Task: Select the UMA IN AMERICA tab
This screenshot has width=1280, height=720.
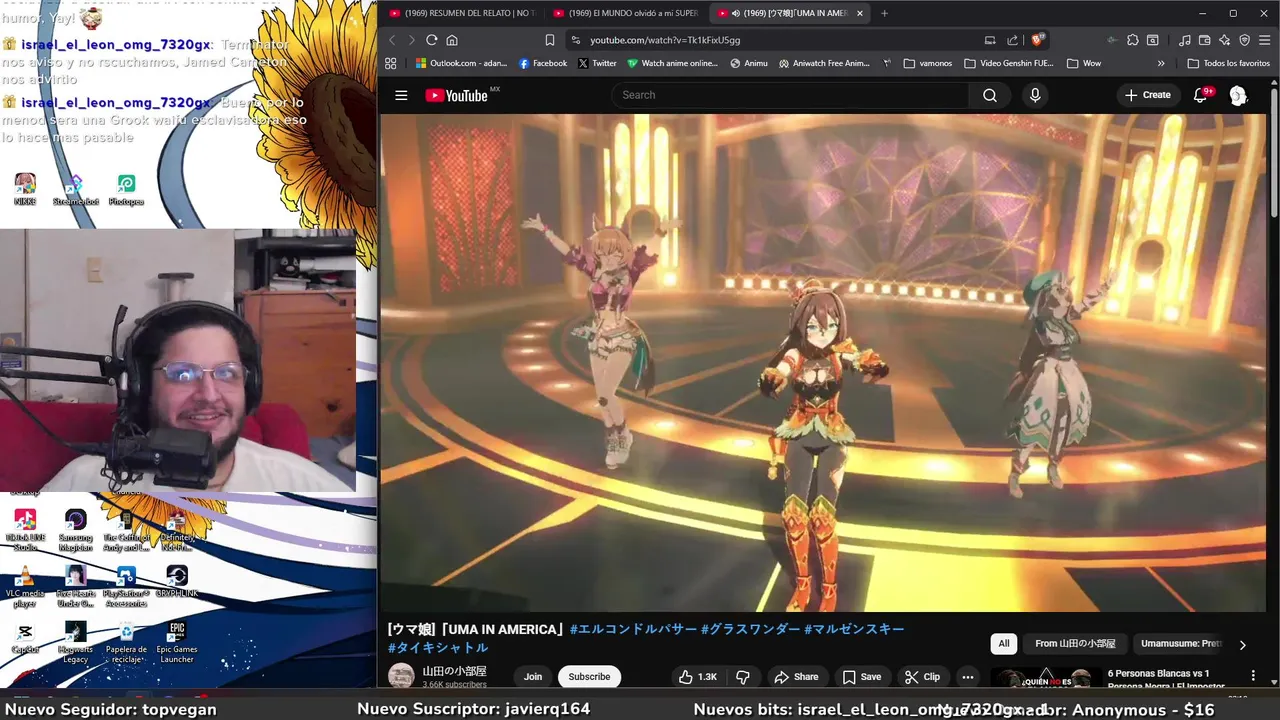Action: pyautogui.click(x=789, y=13)
